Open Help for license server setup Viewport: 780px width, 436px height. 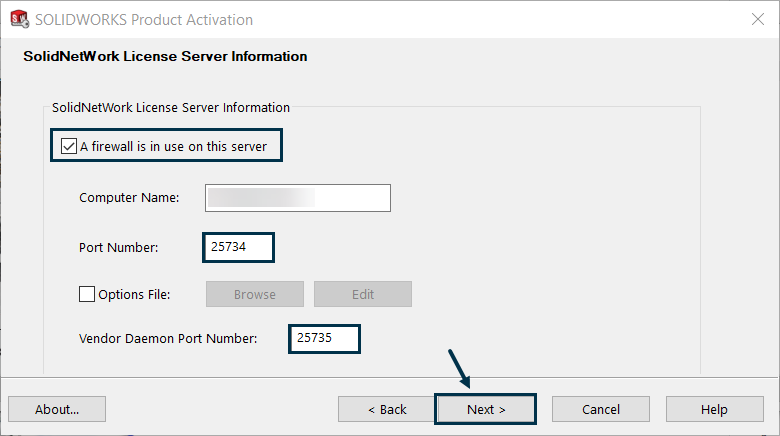715,409
